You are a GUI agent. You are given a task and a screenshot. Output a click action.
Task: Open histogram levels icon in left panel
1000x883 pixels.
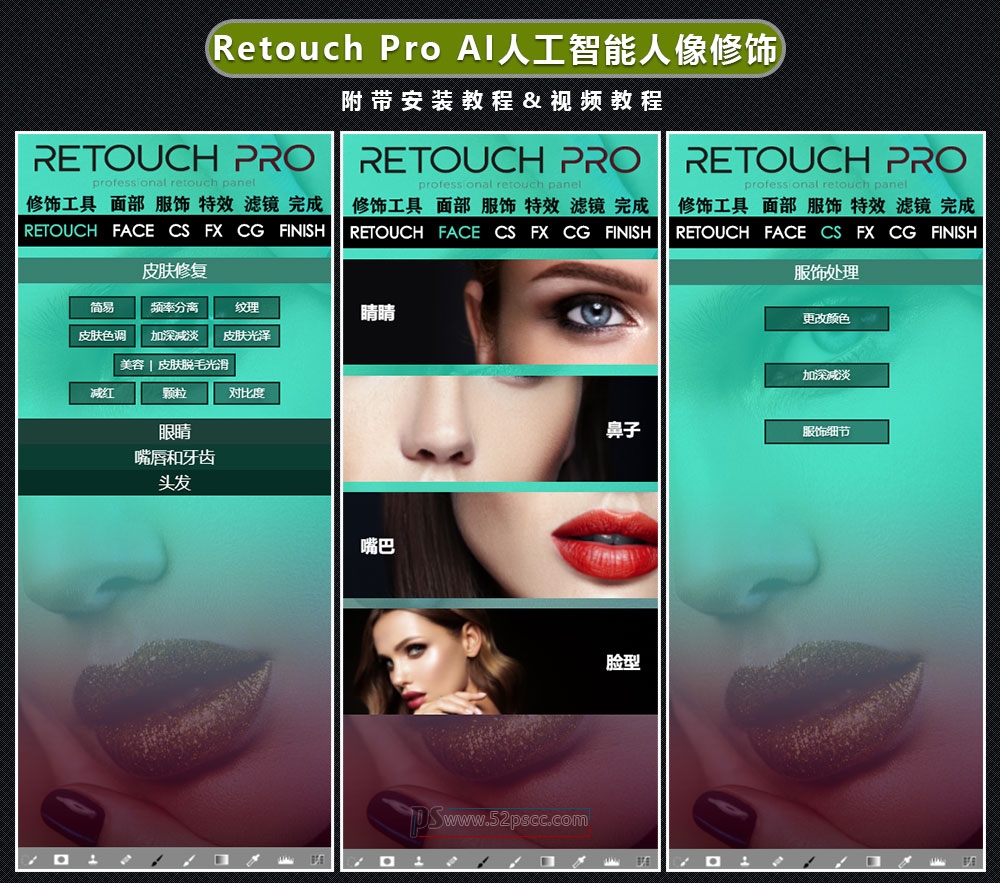coord(286,860)
